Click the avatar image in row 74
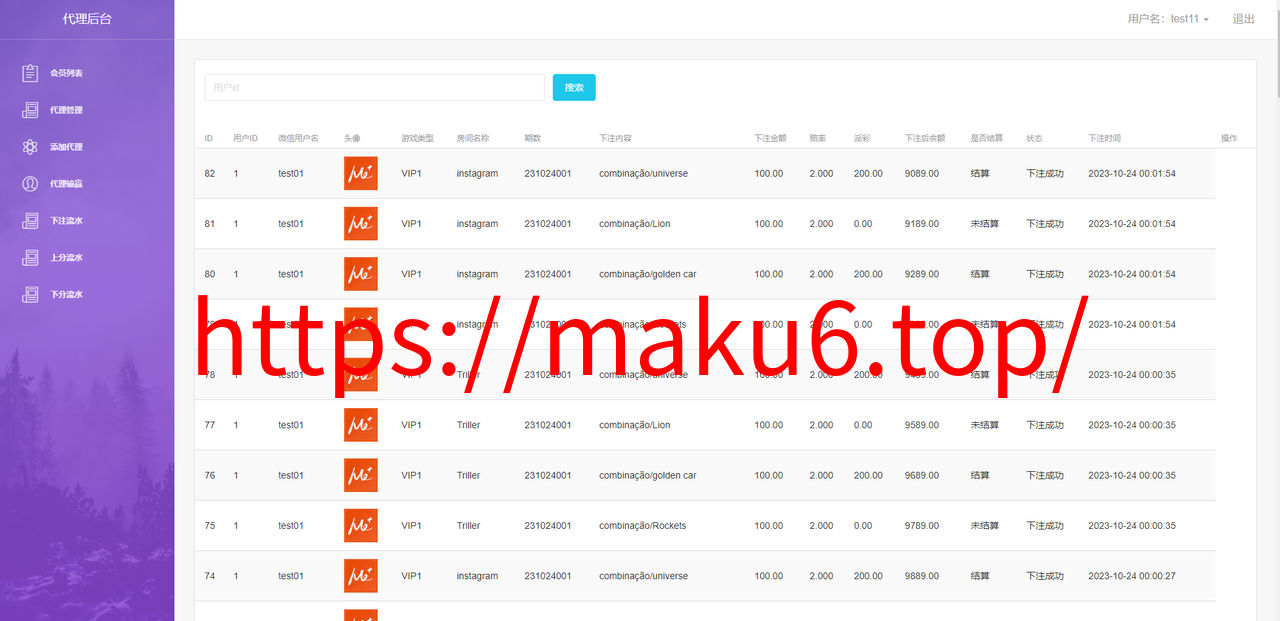The width and height of the screenshot is (1280, 621). [361, 576]
